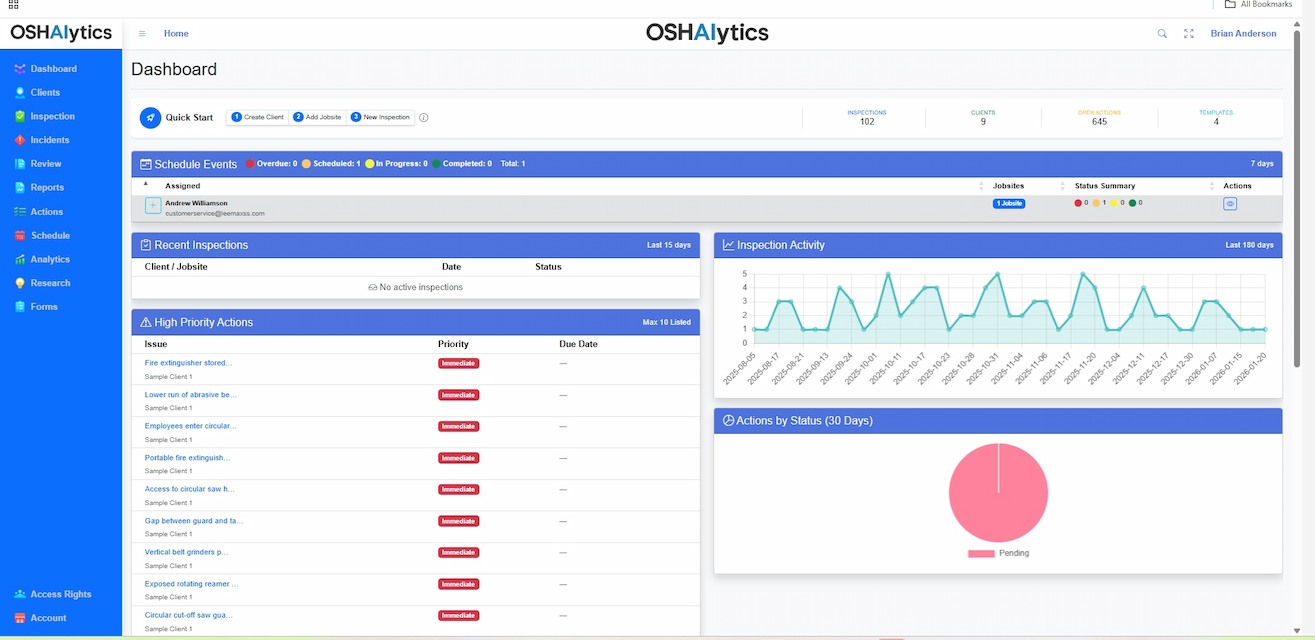The height and width of the screenshot is (640, 1315).
Task: Click the orange Scheduled status dot
Action: point(307,164)
